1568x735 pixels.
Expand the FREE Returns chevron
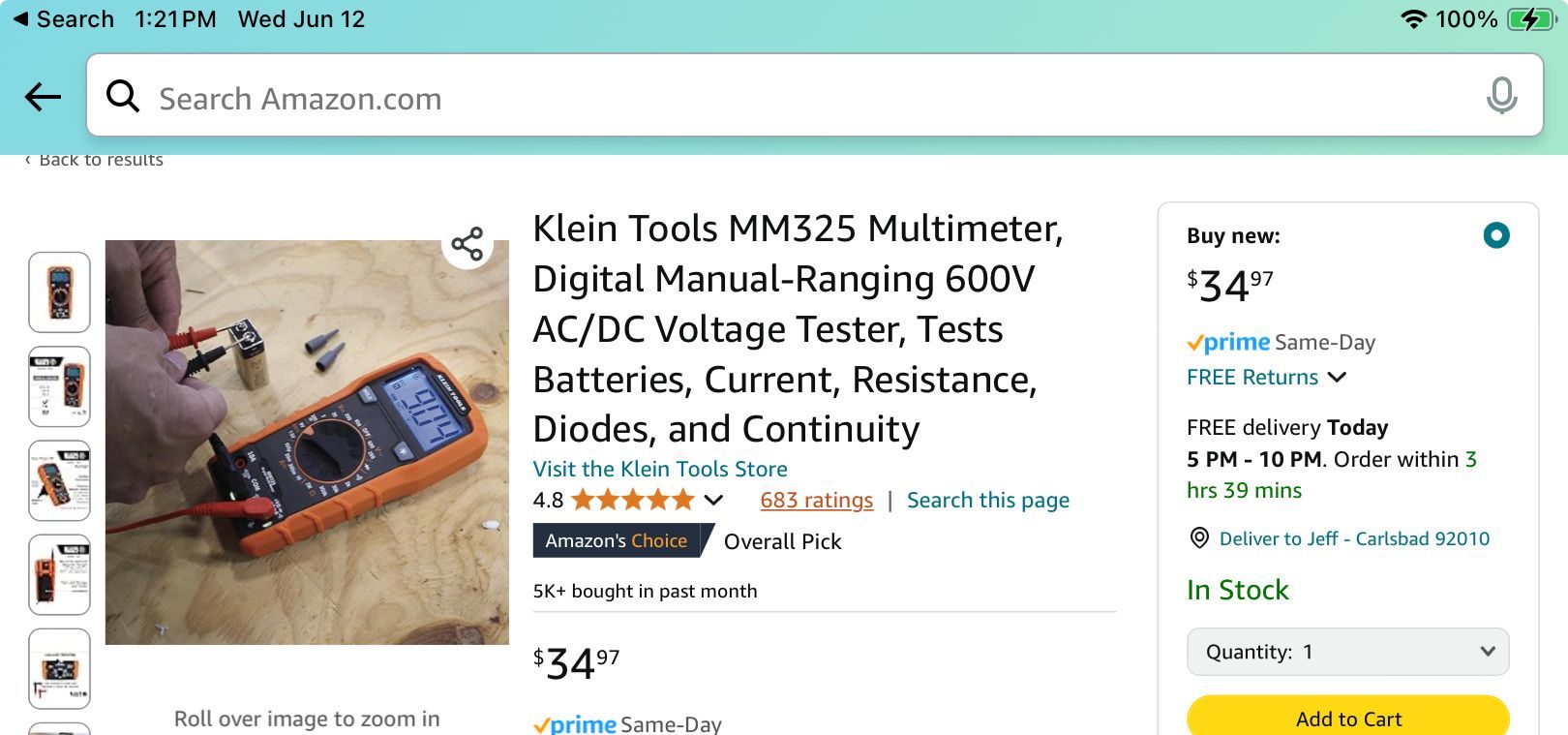tap(1337, 378)
